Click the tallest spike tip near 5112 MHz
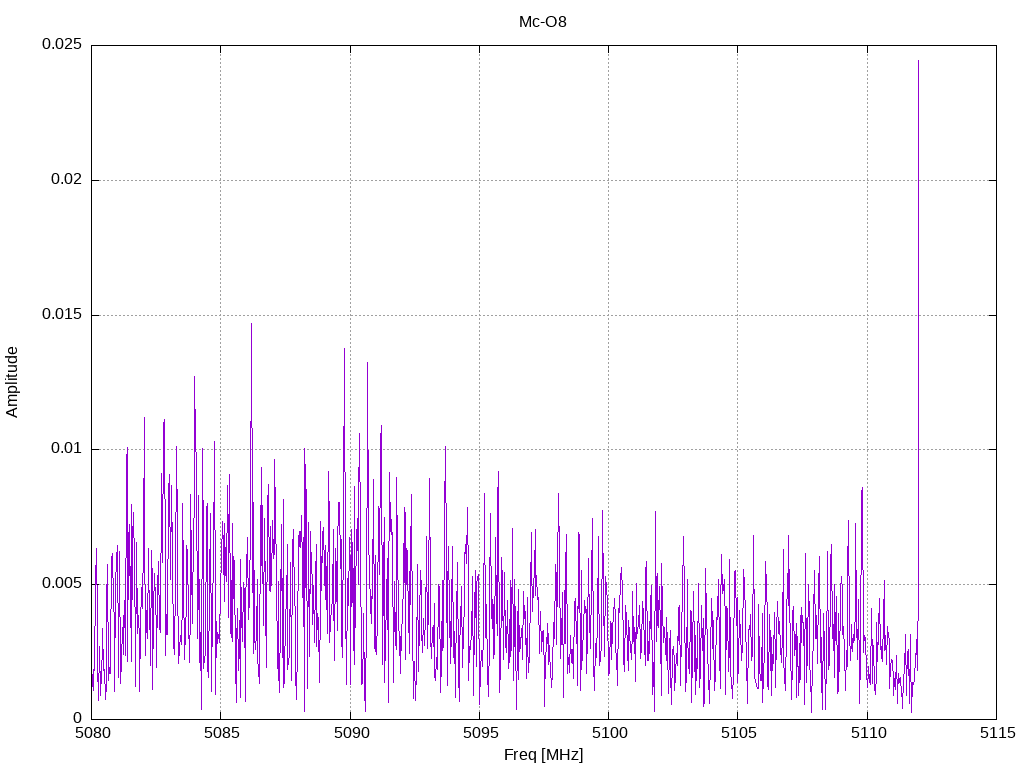 pyautogui.click(x=918, y=61)
